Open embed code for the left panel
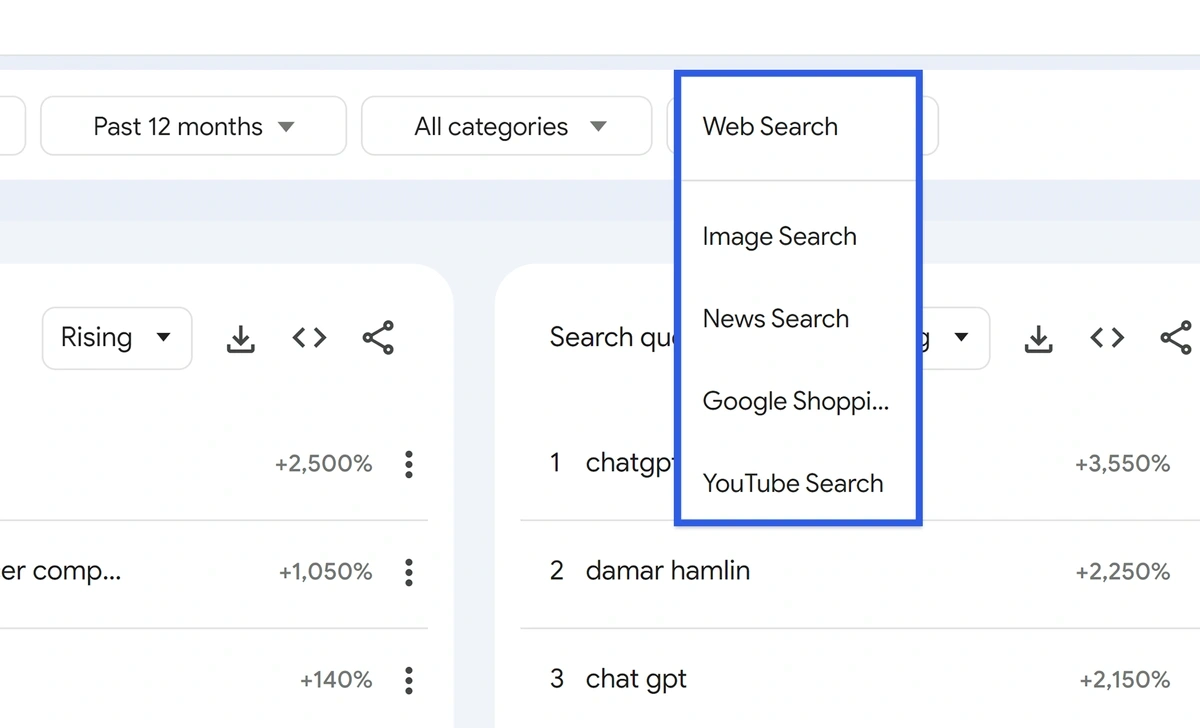 309,338
